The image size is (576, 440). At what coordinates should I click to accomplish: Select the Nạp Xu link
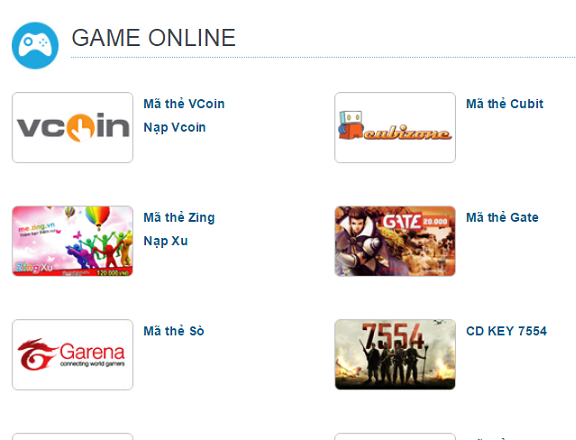click(166, 241)
